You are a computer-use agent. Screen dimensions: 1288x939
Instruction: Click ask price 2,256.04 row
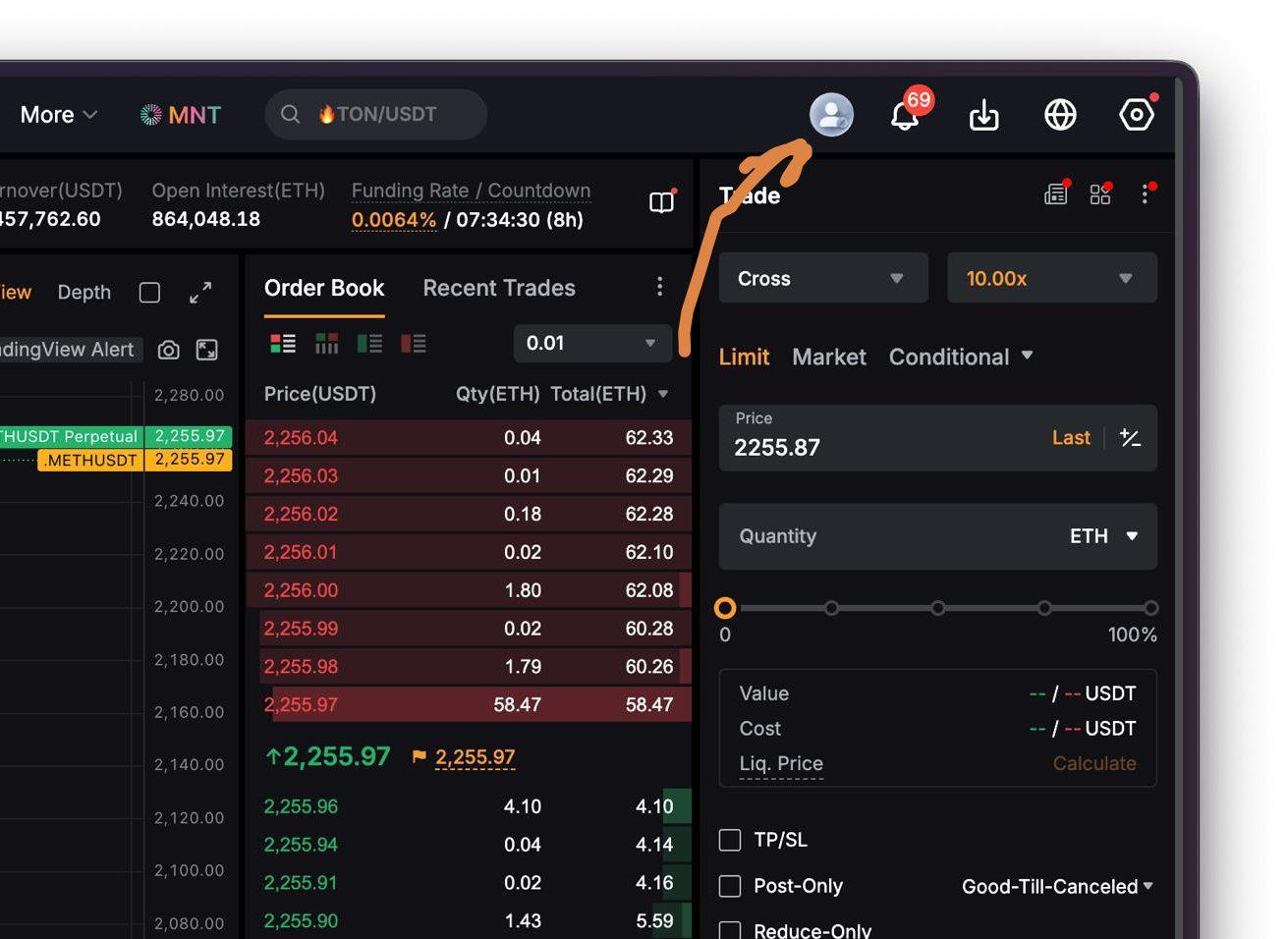pyautogui.click(x=469, y=438)
